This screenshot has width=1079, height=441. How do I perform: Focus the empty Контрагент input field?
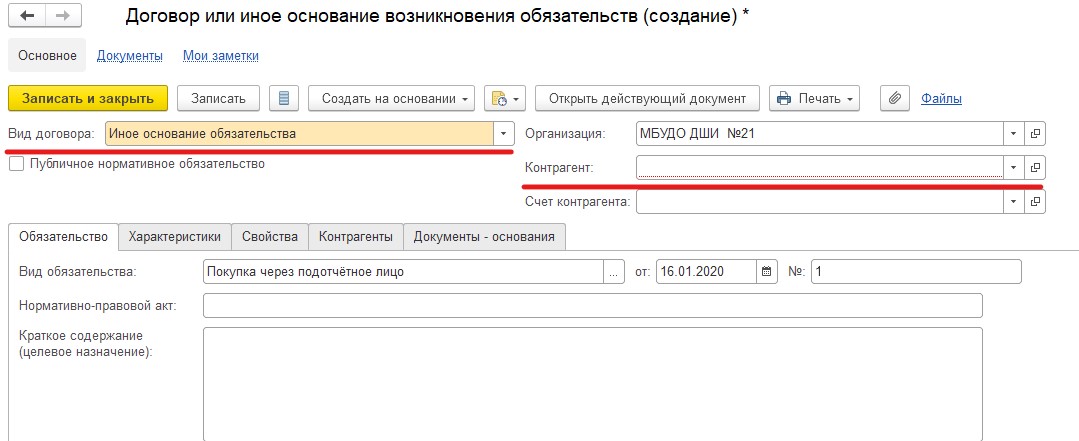pos(820,167)
